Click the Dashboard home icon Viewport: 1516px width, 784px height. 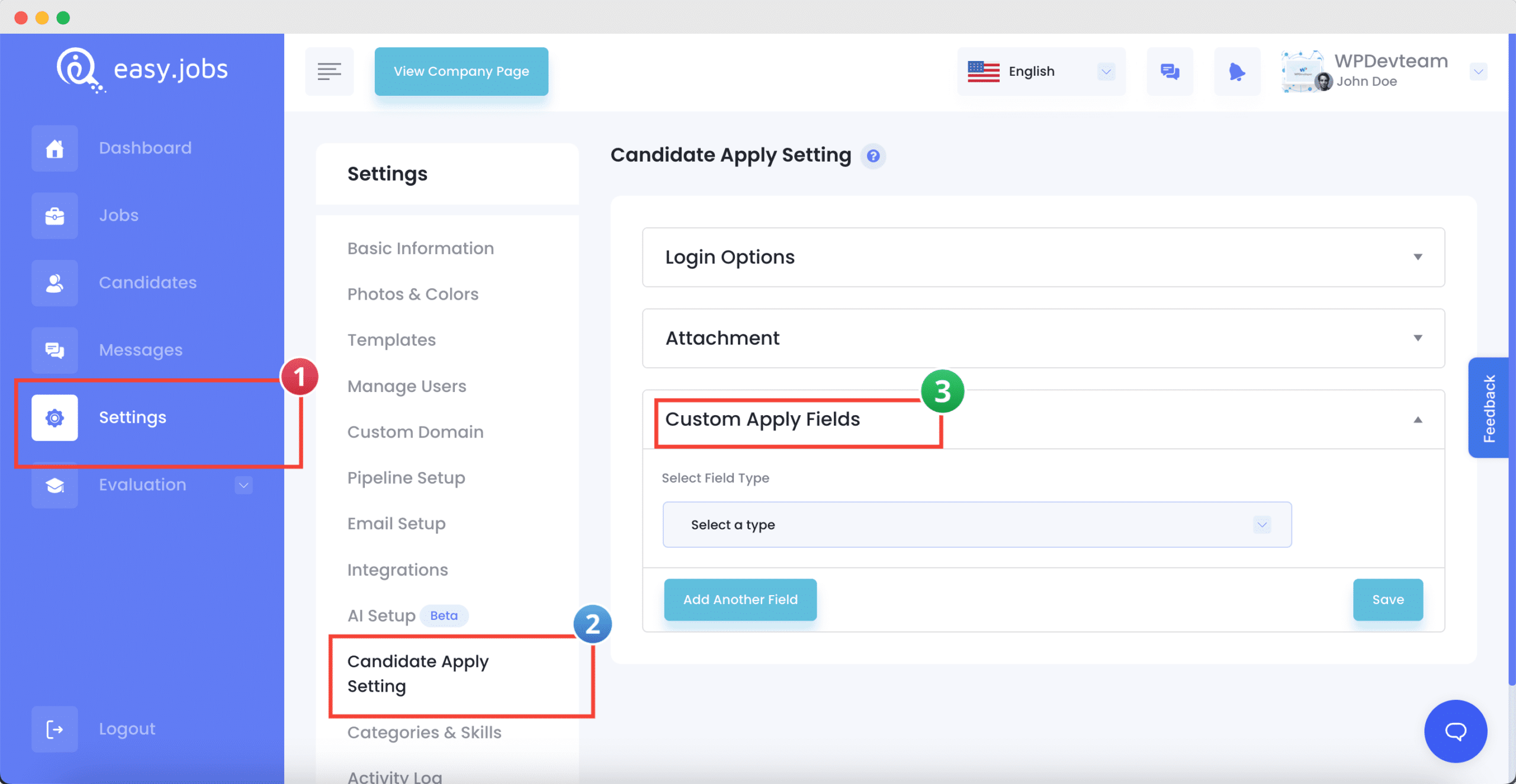(54, 147)
